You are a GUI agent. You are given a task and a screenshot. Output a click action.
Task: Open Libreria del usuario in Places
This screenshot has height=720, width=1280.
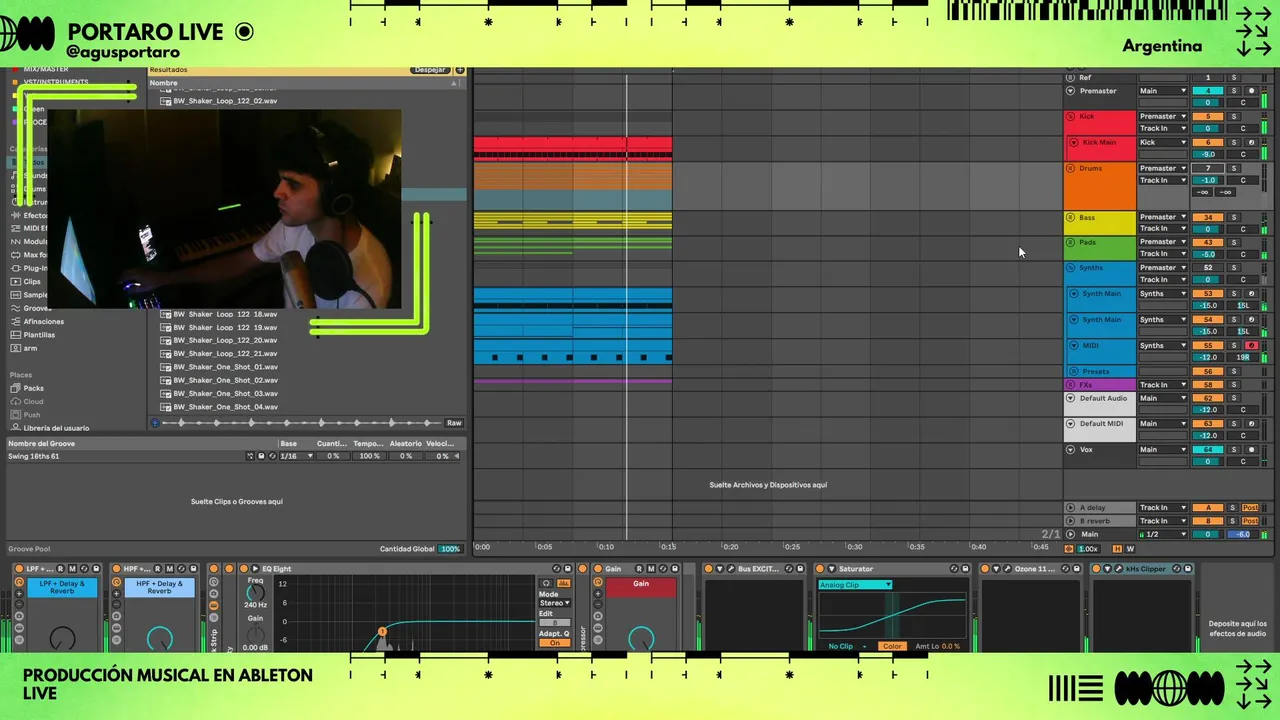point(56,428)
